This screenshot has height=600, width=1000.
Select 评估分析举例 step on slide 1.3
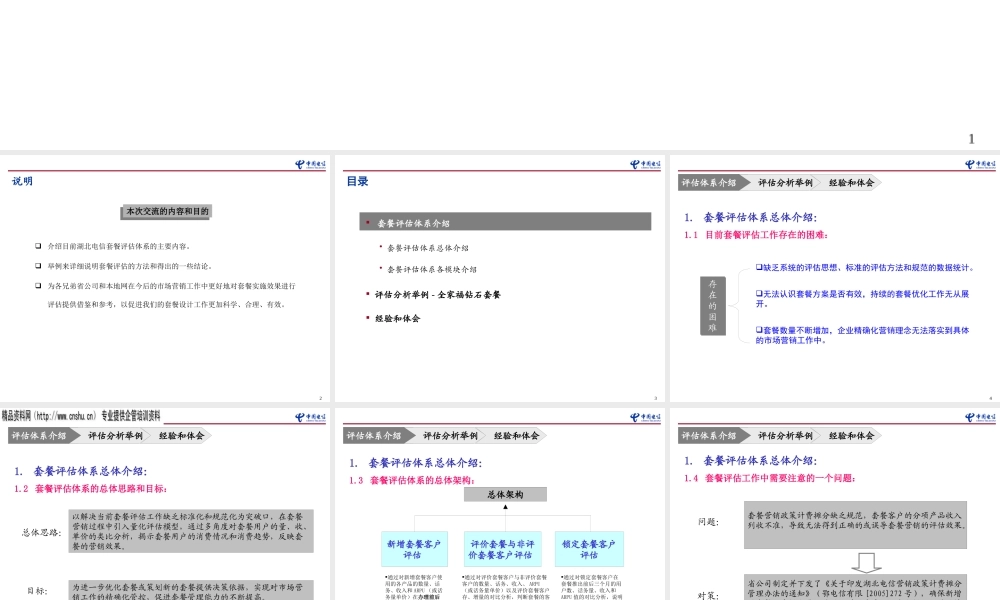pos(450,436)
